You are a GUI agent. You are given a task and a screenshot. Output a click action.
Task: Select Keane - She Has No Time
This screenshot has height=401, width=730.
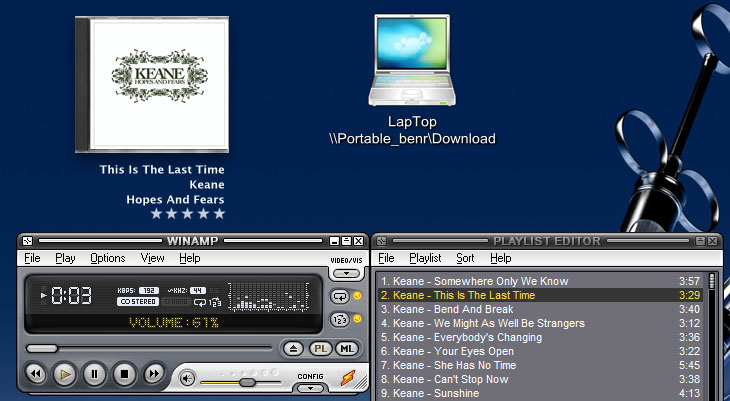[x=541, y=365]
